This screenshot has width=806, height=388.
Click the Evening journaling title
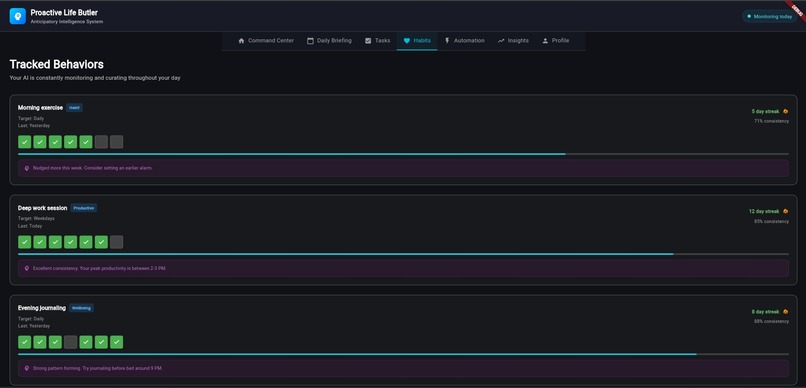(42, 308)
